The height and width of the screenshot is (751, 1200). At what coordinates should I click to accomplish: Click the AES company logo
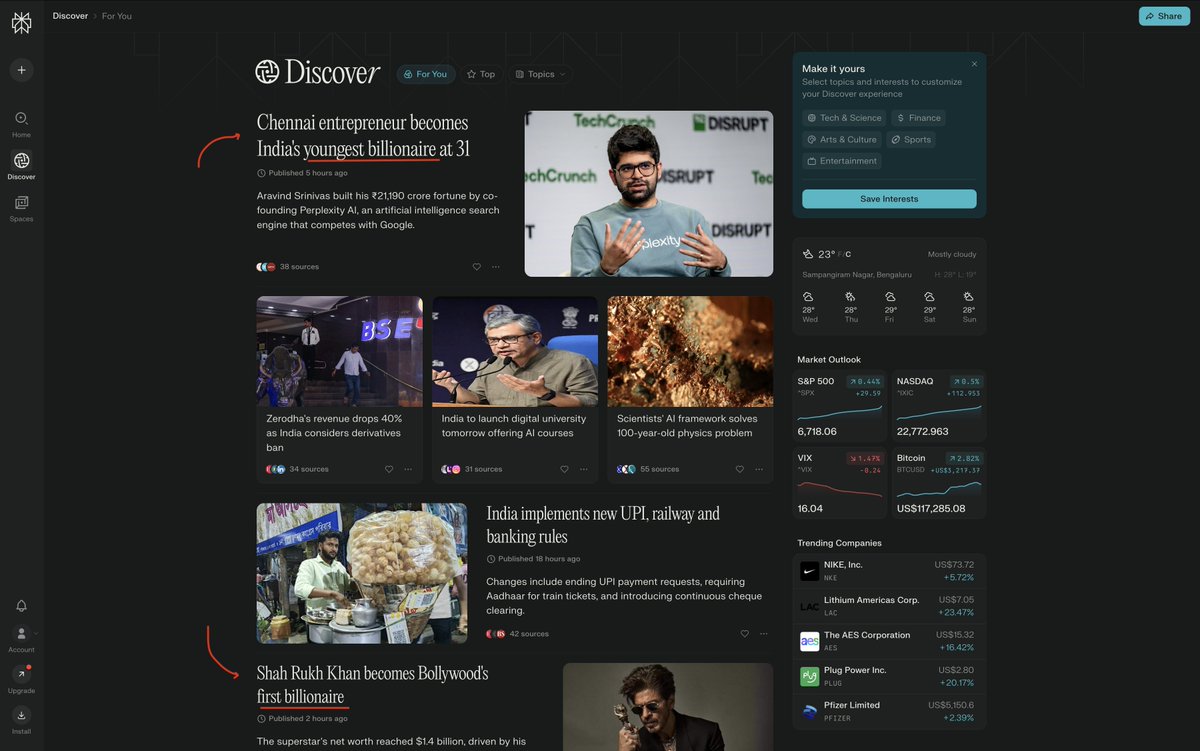click(x=810, y=641)
